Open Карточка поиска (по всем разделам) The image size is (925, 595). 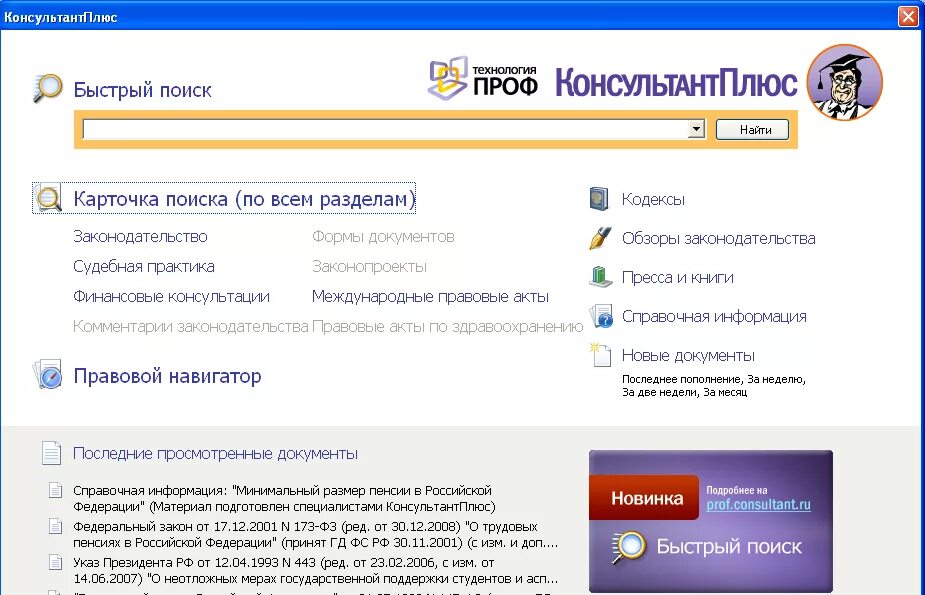(x=244, y=199)
